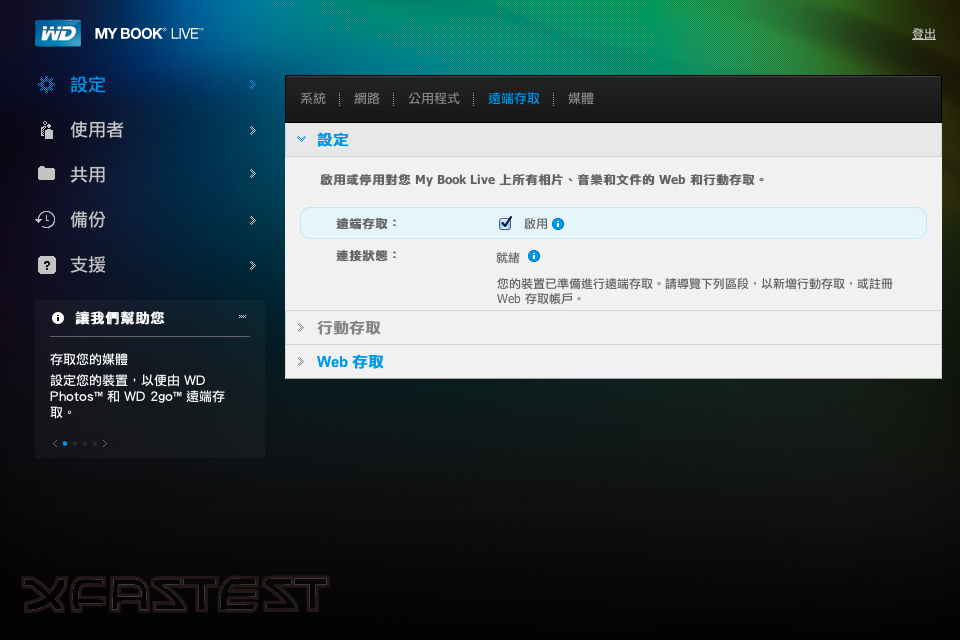
Task: Switch to the 網路 tab
Action: click(x=367, y=99)
